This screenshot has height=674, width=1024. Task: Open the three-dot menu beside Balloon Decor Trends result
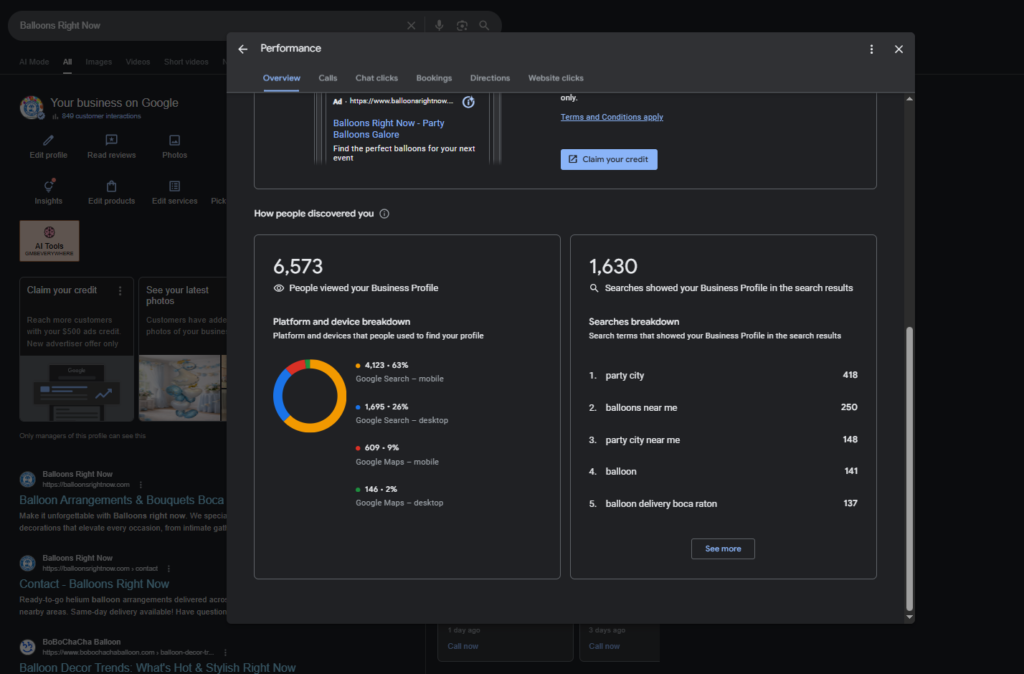[x=226, y=651]
